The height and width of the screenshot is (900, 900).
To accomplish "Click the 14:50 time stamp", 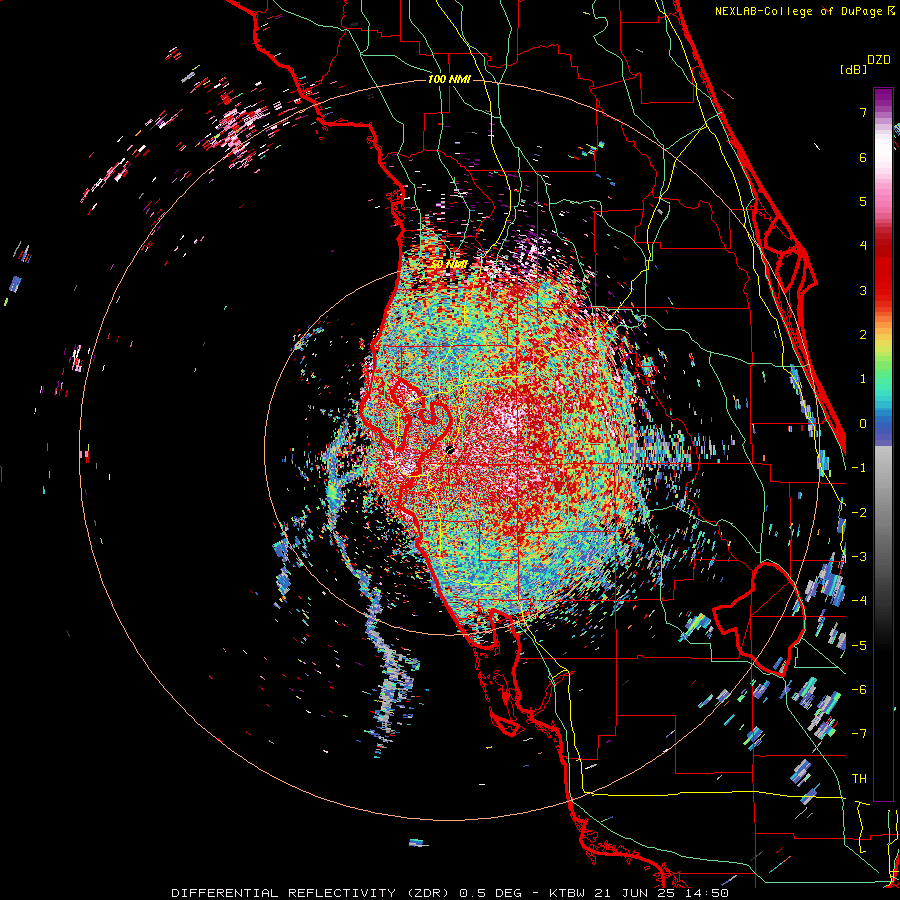I will click(705, 893).
